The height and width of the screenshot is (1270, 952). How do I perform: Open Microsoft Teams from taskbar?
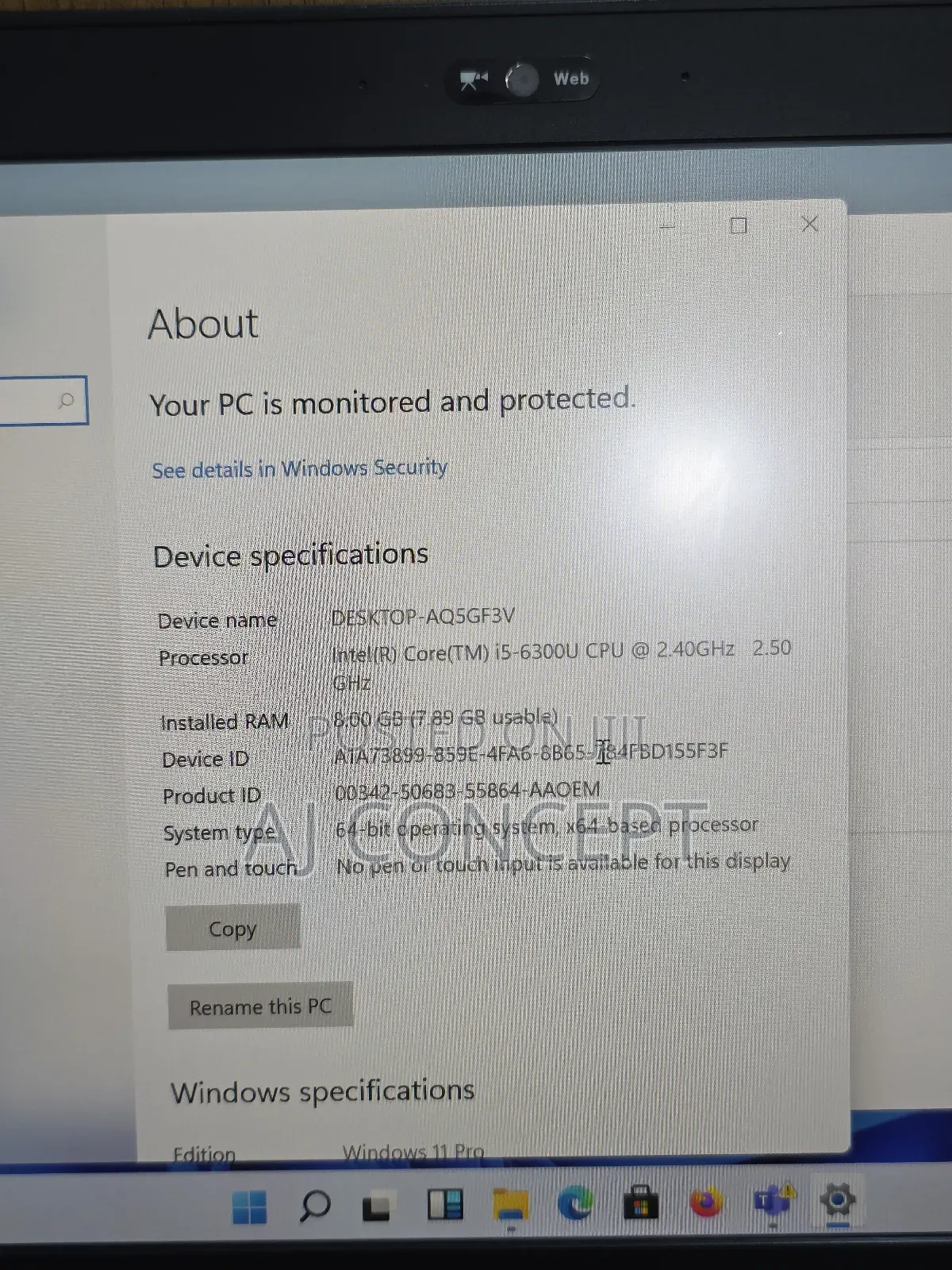(x=772, y=1202)
